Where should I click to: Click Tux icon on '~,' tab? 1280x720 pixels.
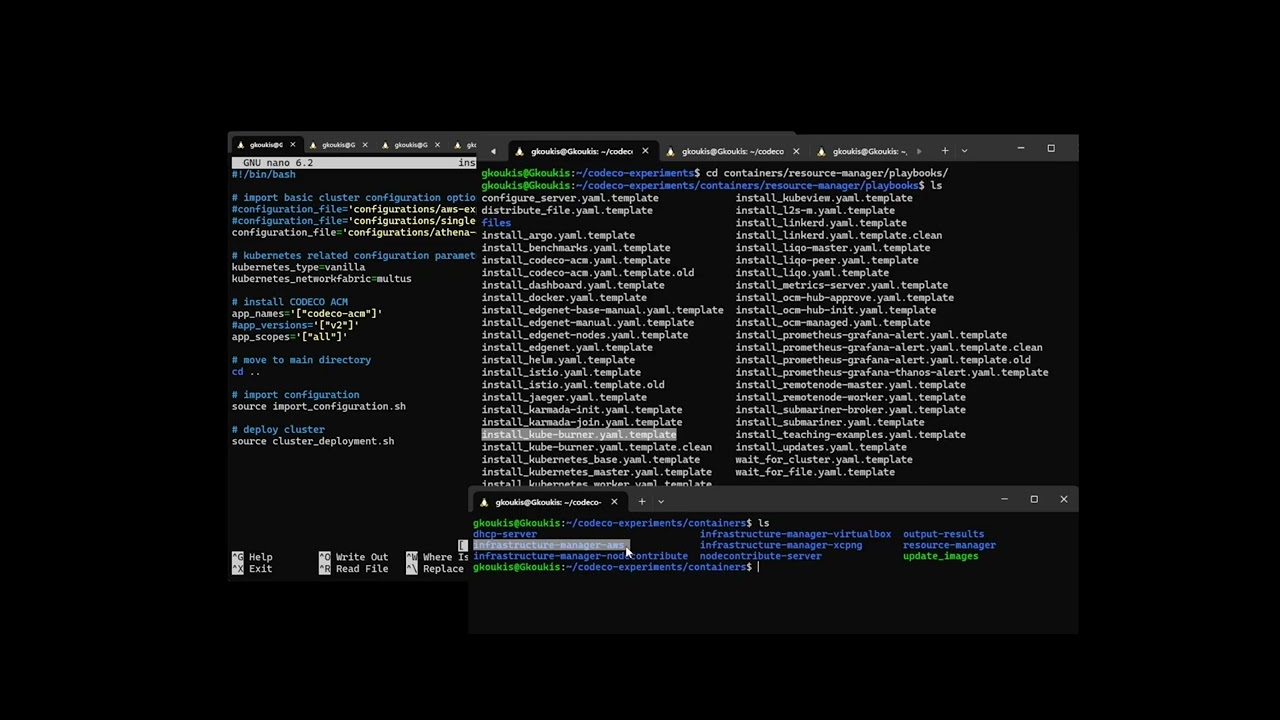pos(822,151)
